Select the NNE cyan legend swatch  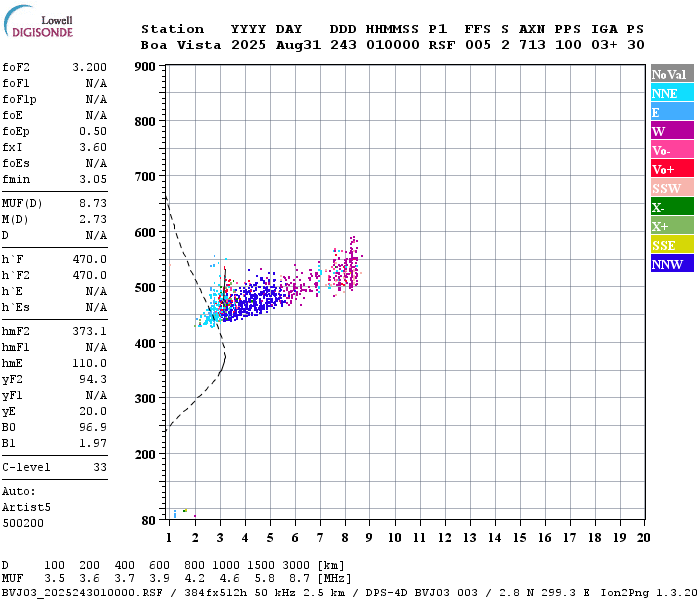[x=672, y=93]
